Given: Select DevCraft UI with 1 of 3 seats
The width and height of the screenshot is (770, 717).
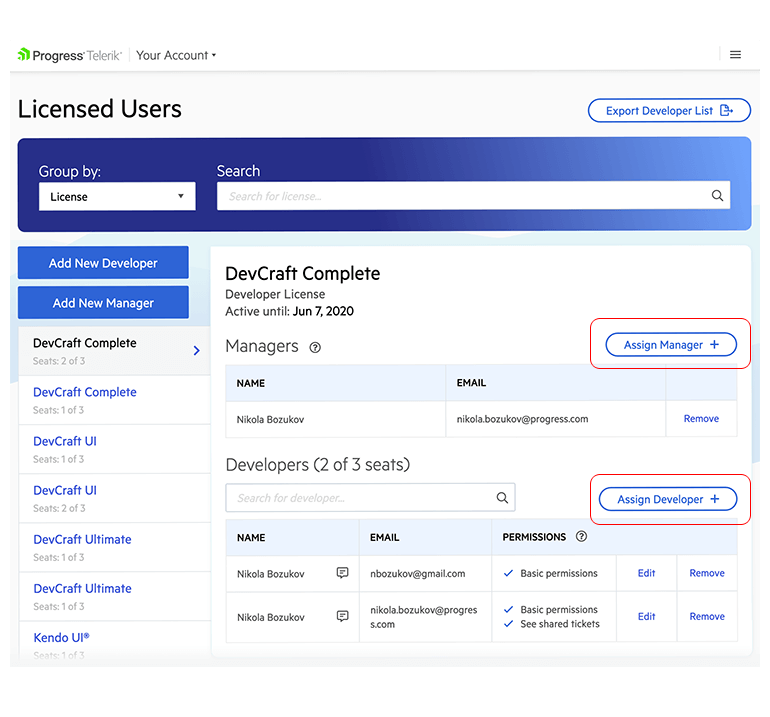Looking at the screenshot, I should 114,449.
